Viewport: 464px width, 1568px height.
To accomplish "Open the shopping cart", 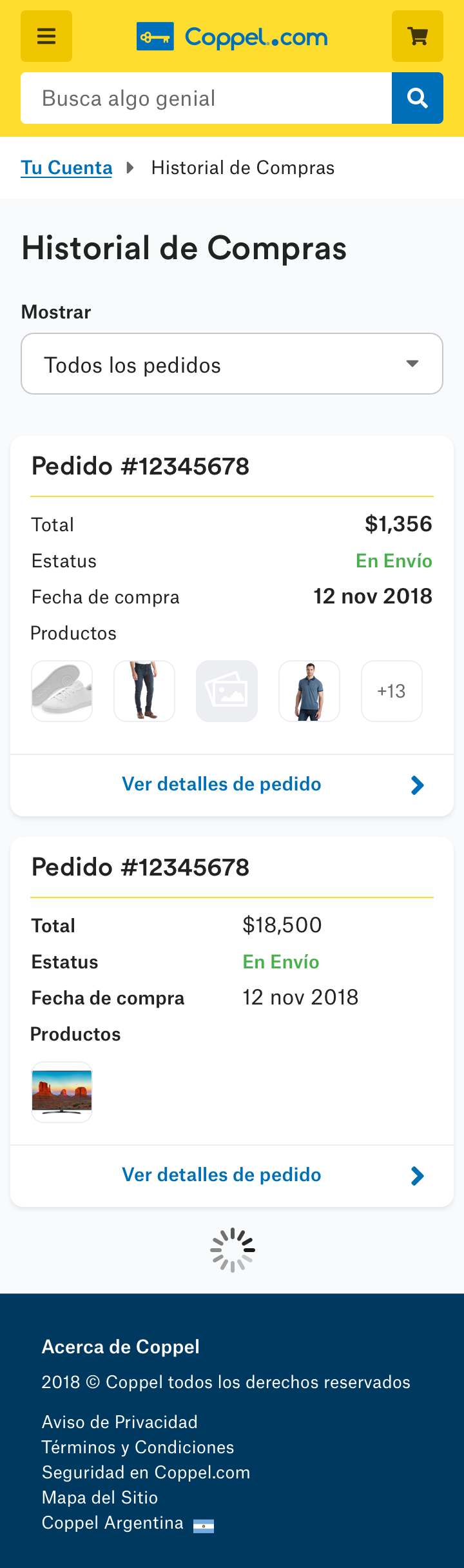I will point(418,36).
